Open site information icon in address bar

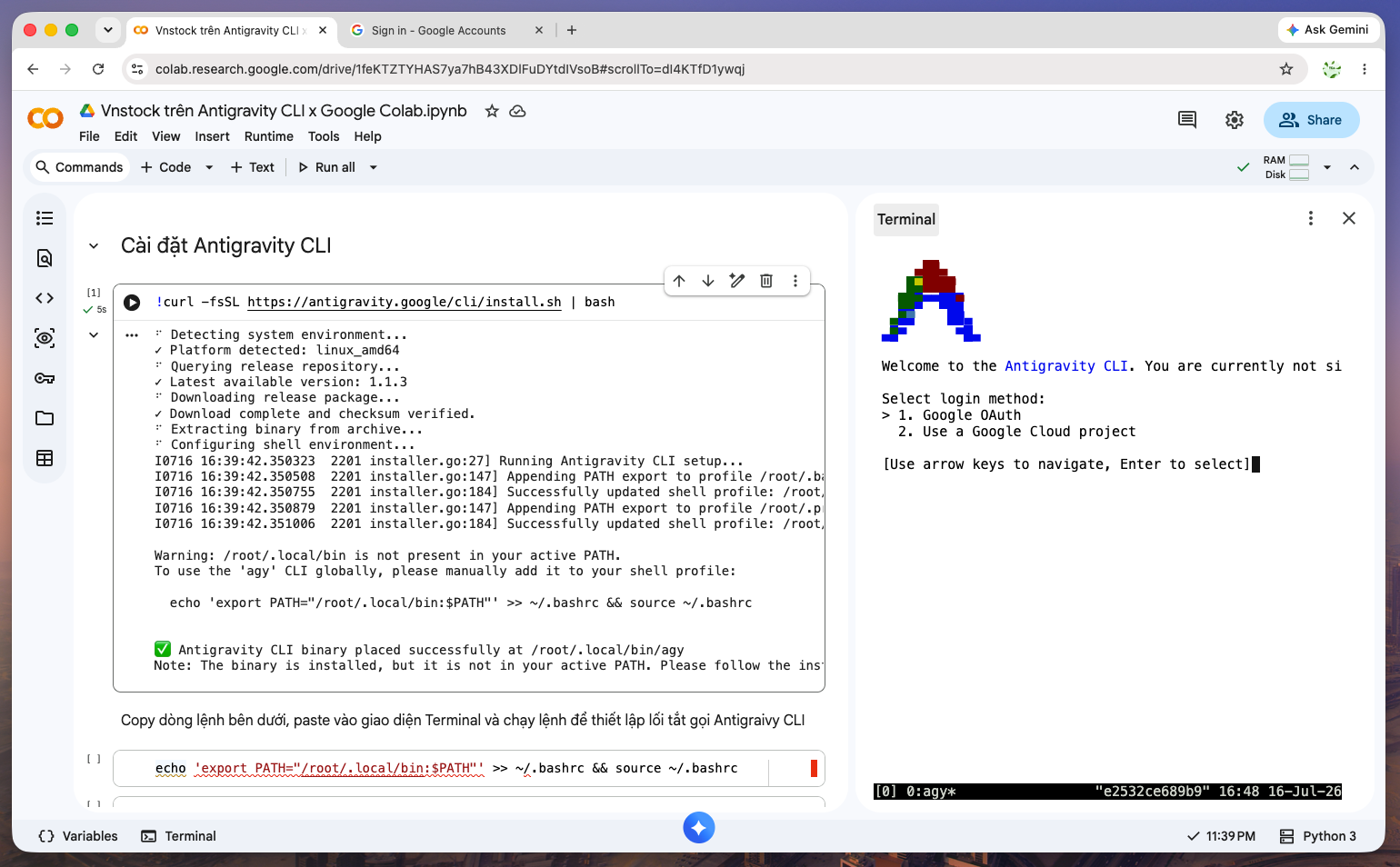click(x=136, y=69)
